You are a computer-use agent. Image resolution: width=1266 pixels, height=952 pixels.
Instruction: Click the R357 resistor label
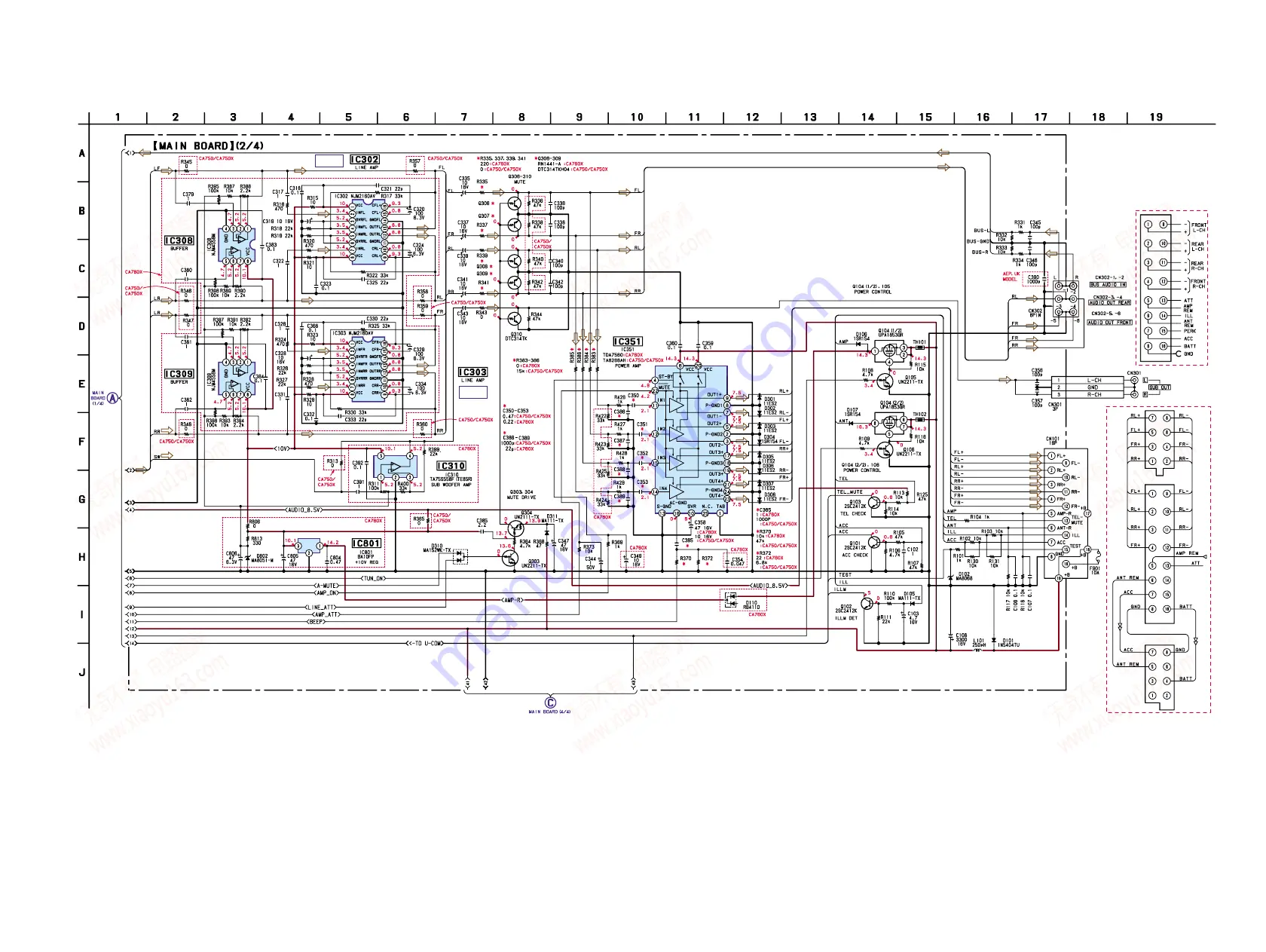point(414,163)
